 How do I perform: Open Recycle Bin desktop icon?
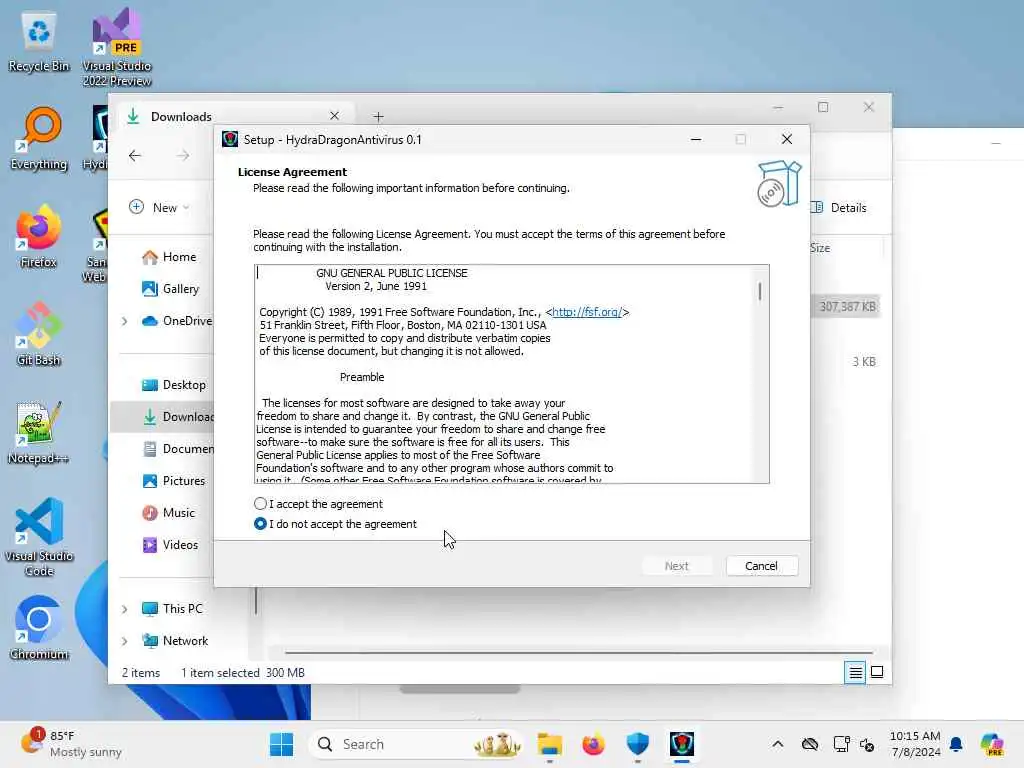[x=39, y=42]
